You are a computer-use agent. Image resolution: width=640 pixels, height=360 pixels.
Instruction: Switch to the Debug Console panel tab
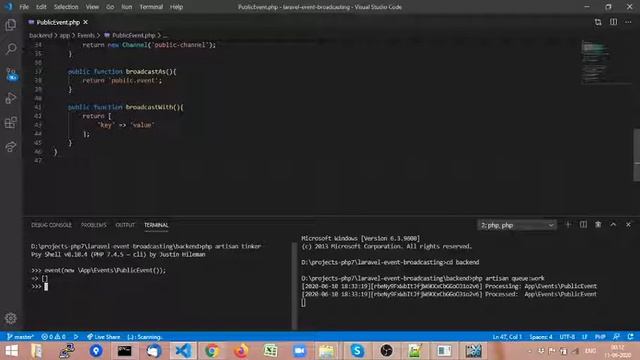51,225
